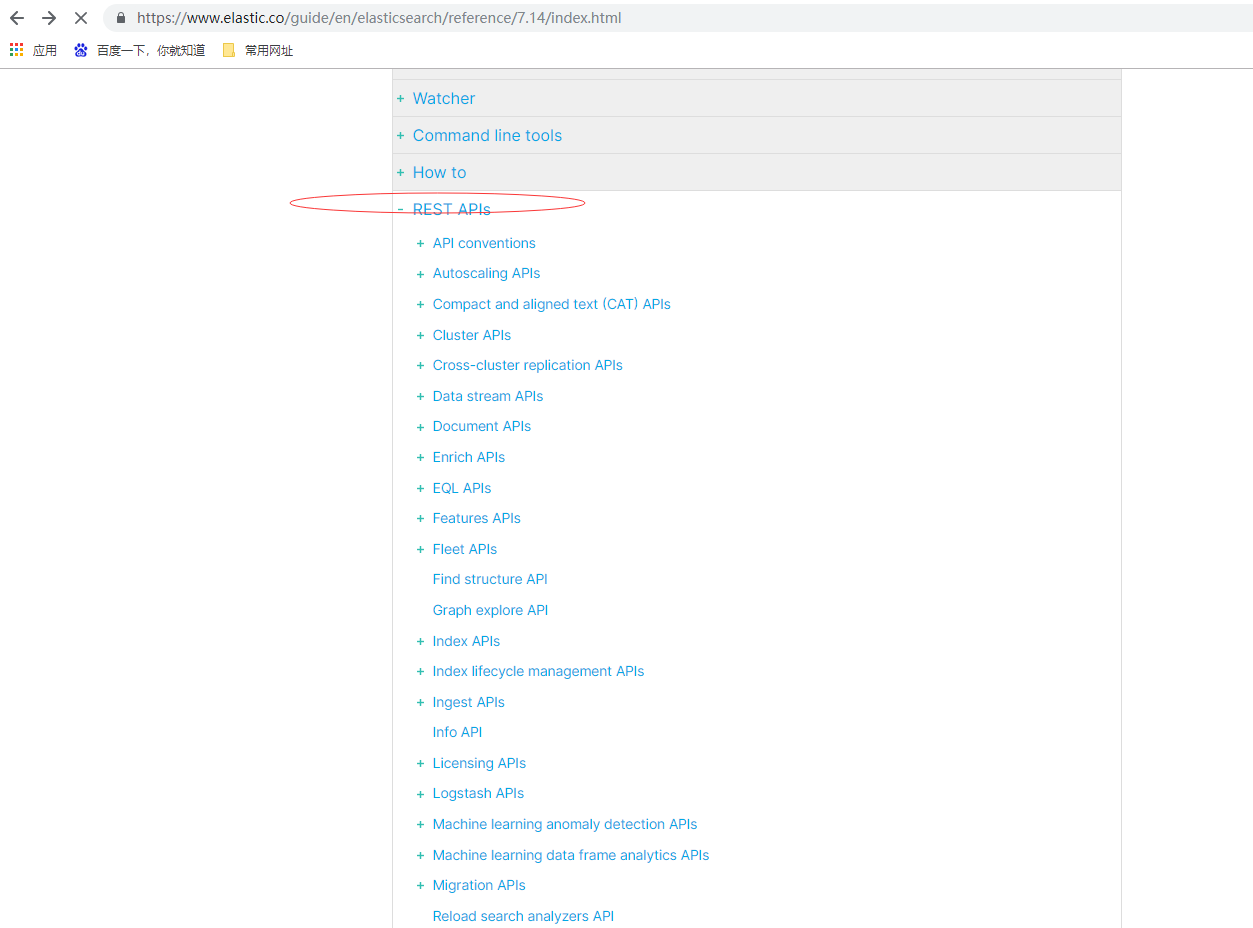1253x928 pixels.
Task: Open the REST APIs link
Action: pyautogui.click(x=452, y=209)
